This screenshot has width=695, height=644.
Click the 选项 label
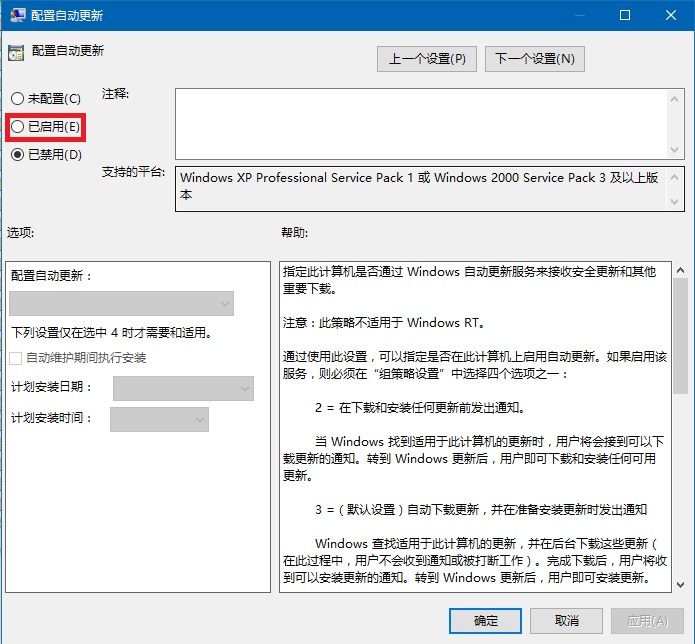(x=20, y=232)
